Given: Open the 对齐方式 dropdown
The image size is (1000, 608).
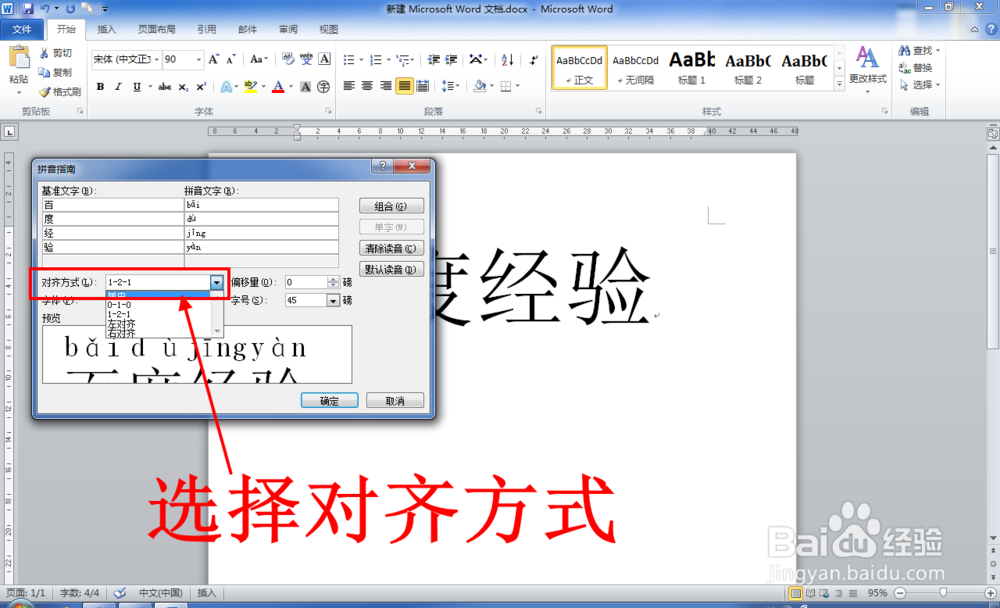Looking at the screenshot, I should click(x=217, y=283).
